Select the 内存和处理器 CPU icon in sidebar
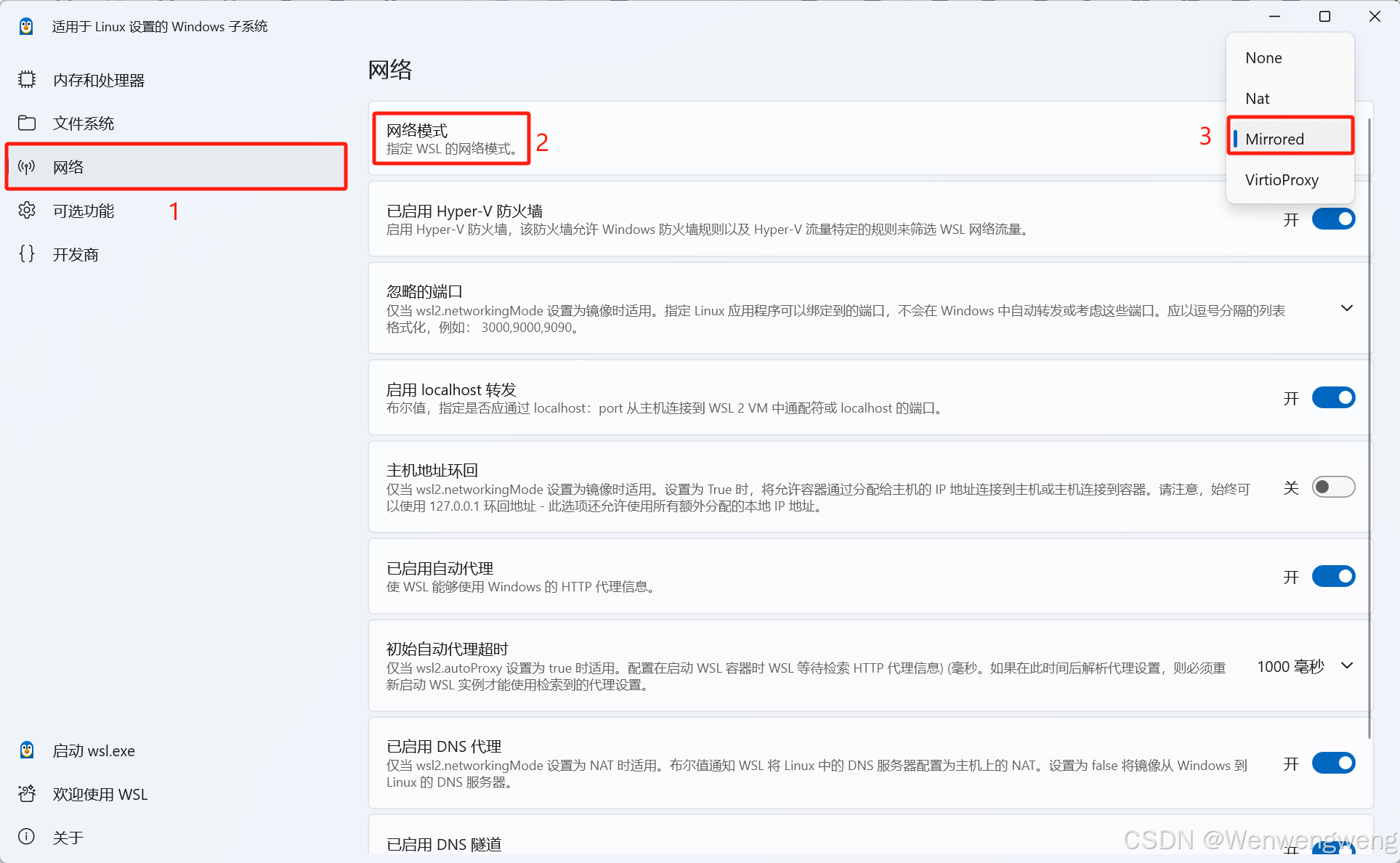 tap(27, 79)
